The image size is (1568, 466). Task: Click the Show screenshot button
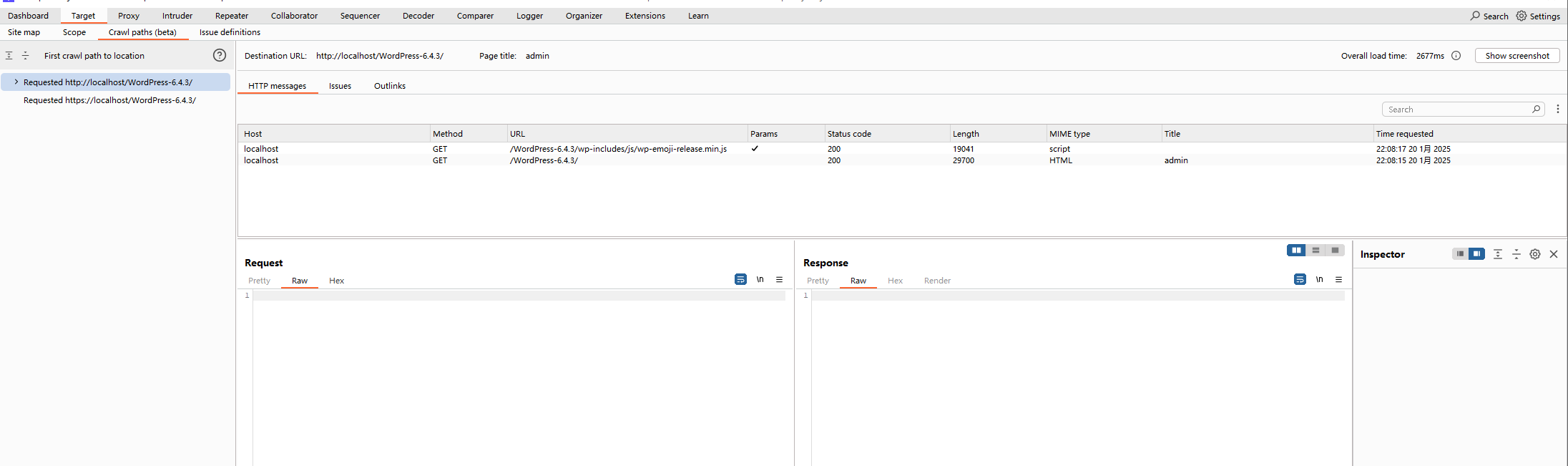click(x=1516, y=56)
